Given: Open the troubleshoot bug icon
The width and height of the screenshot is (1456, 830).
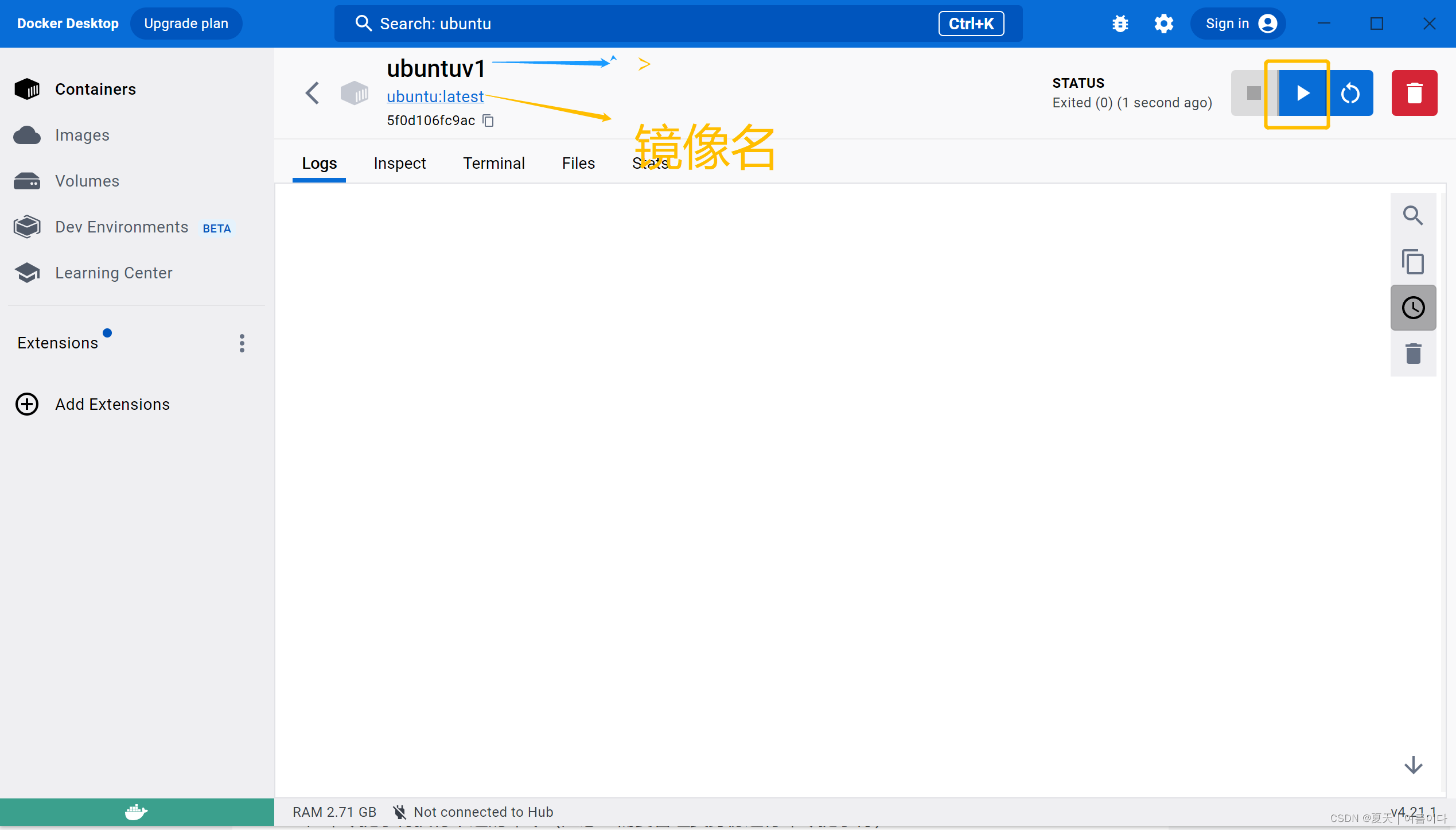Looking at the screenshot, I should [1120, 24].
